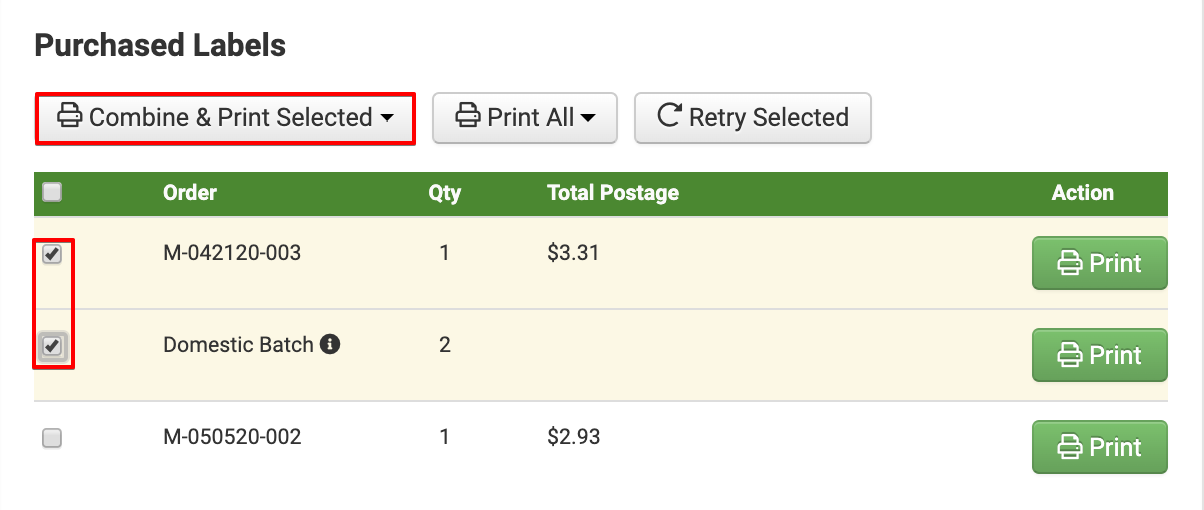Select the M-042120-003 order number text
Screen dimensions: 1204x510
click(232, 253)
